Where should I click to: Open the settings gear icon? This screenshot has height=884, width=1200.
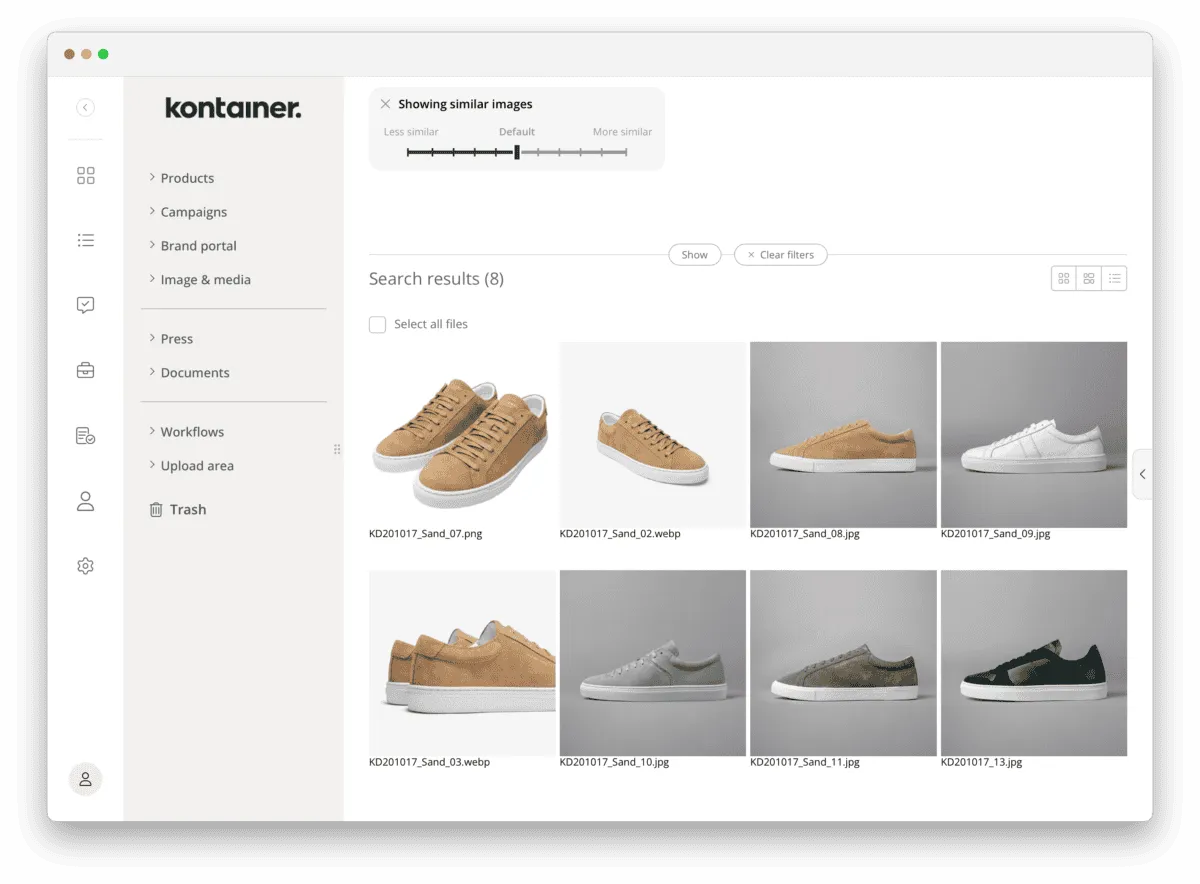[86, 566]
